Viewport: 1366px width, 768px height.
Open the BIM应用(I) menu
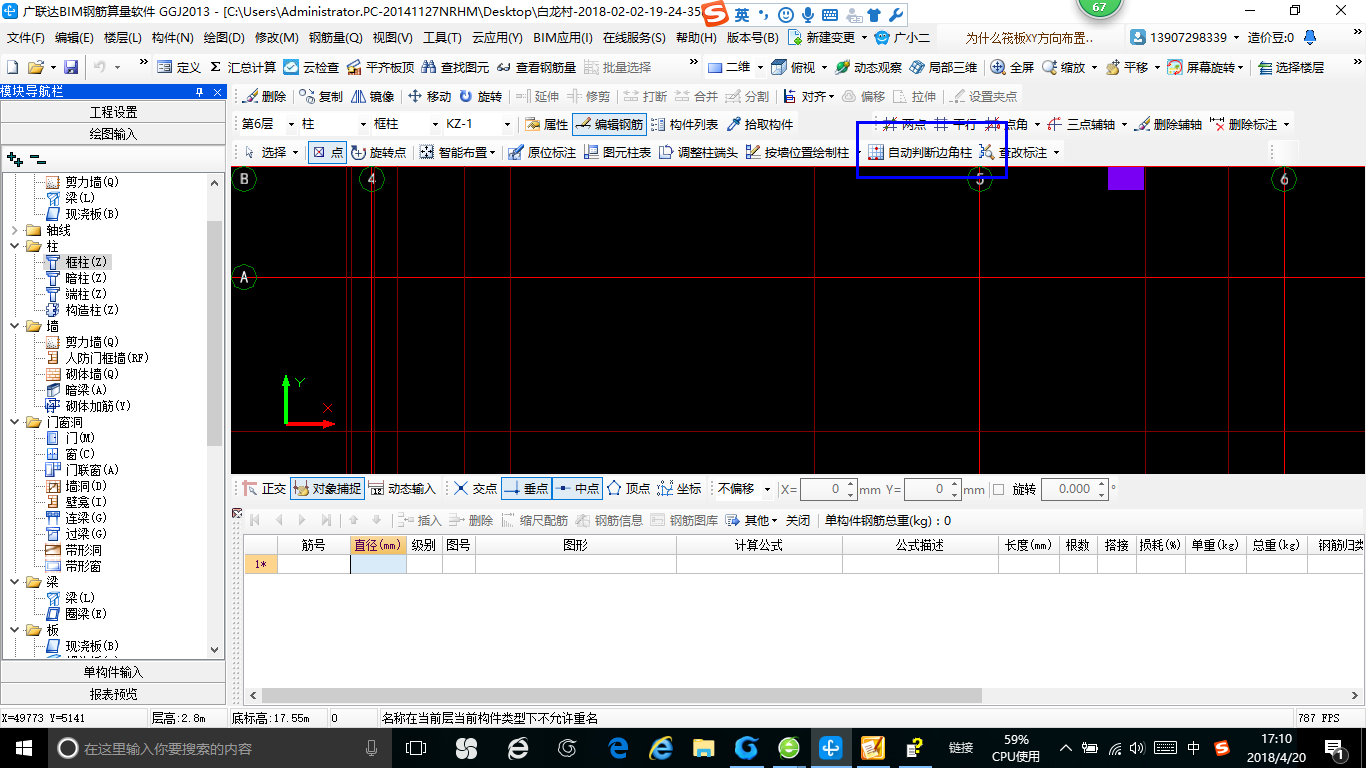pos(563,38)
